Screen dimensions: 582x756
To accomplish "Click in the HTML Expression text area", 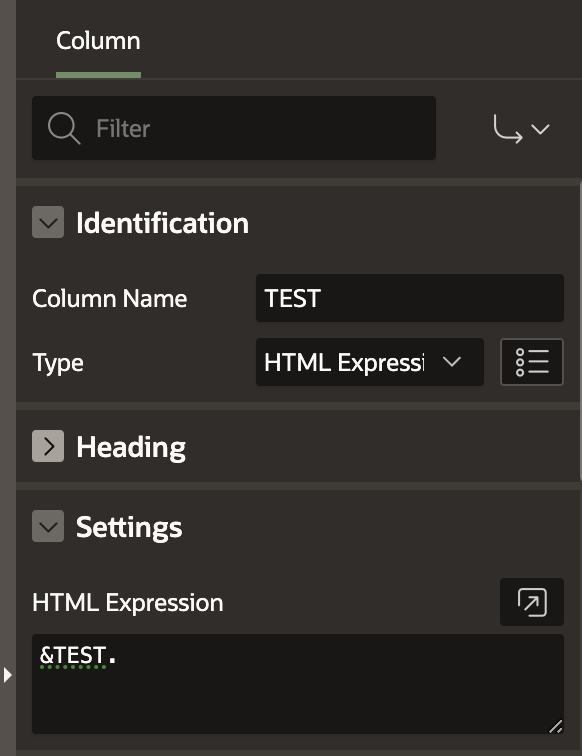I will [298, 684].
